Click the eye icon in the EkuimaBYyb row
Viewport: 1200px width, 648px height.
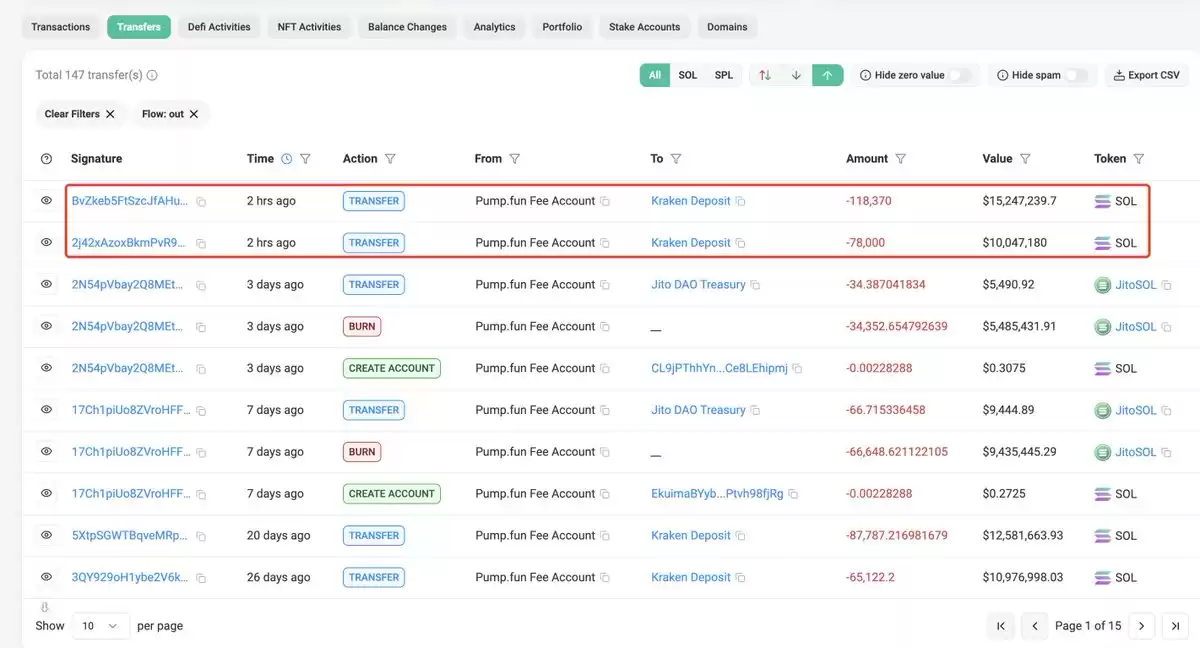46,494
